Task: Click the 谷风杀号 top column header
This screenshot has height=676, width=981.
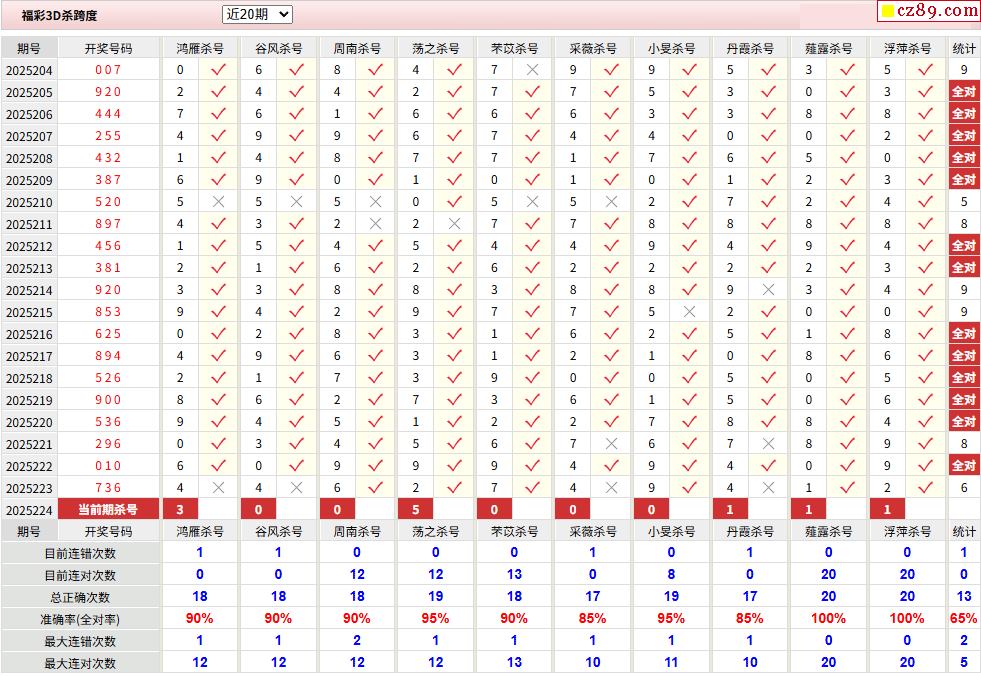Action: [x=278, y=48]
